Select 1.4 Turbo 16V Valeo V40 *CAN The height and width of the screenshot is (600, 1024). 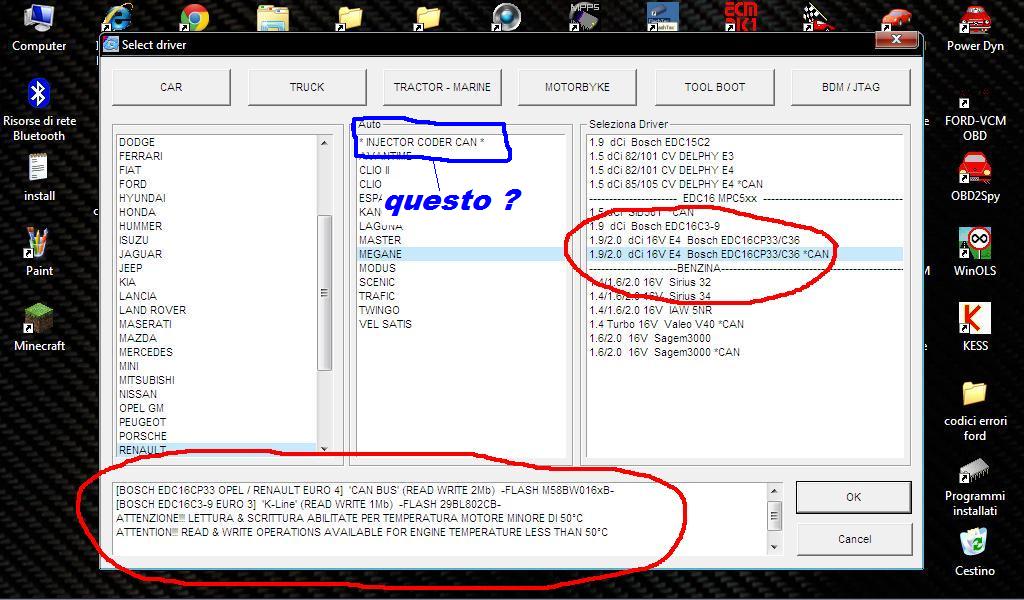[x=666, y=324]
